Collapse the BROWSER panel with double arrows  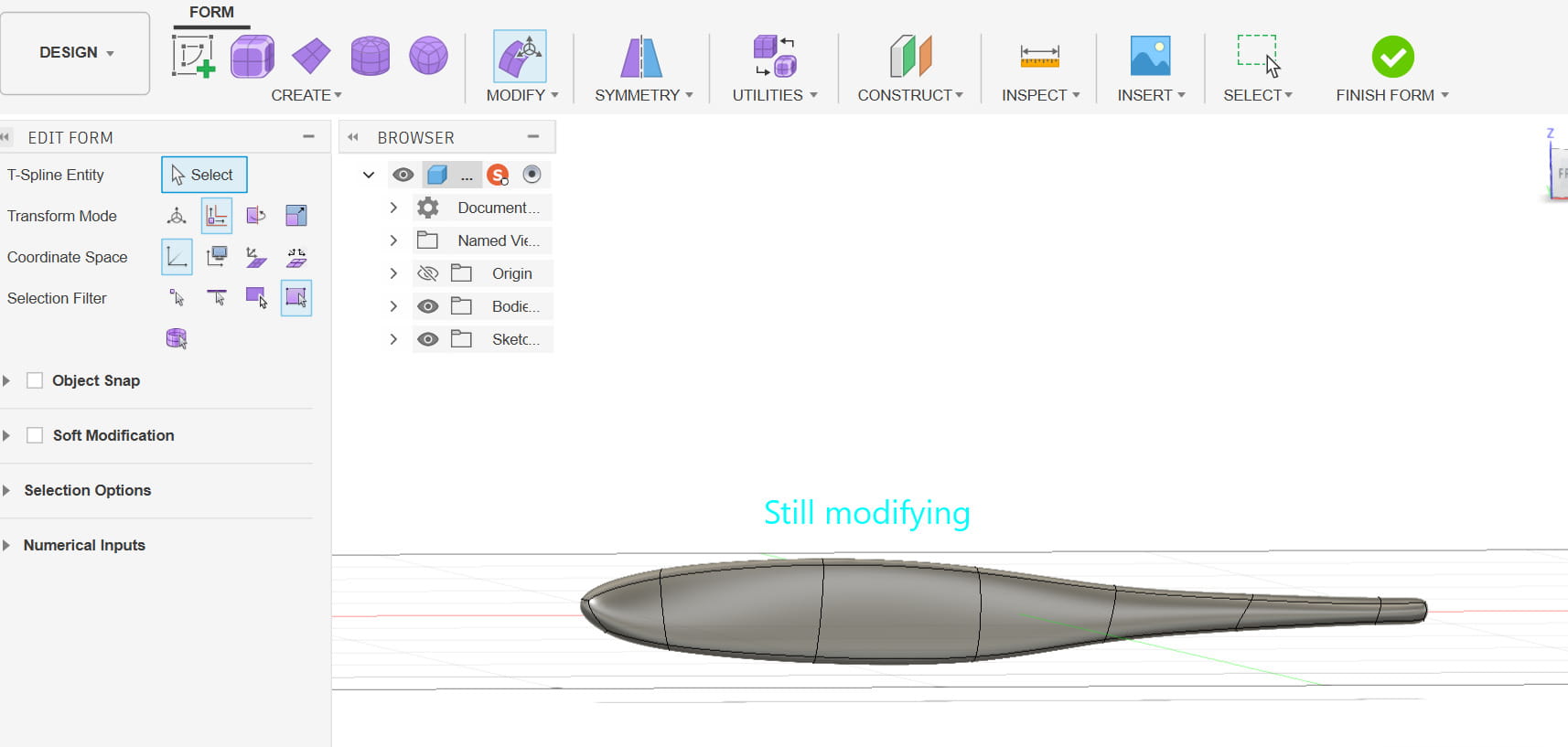point(352,137)
